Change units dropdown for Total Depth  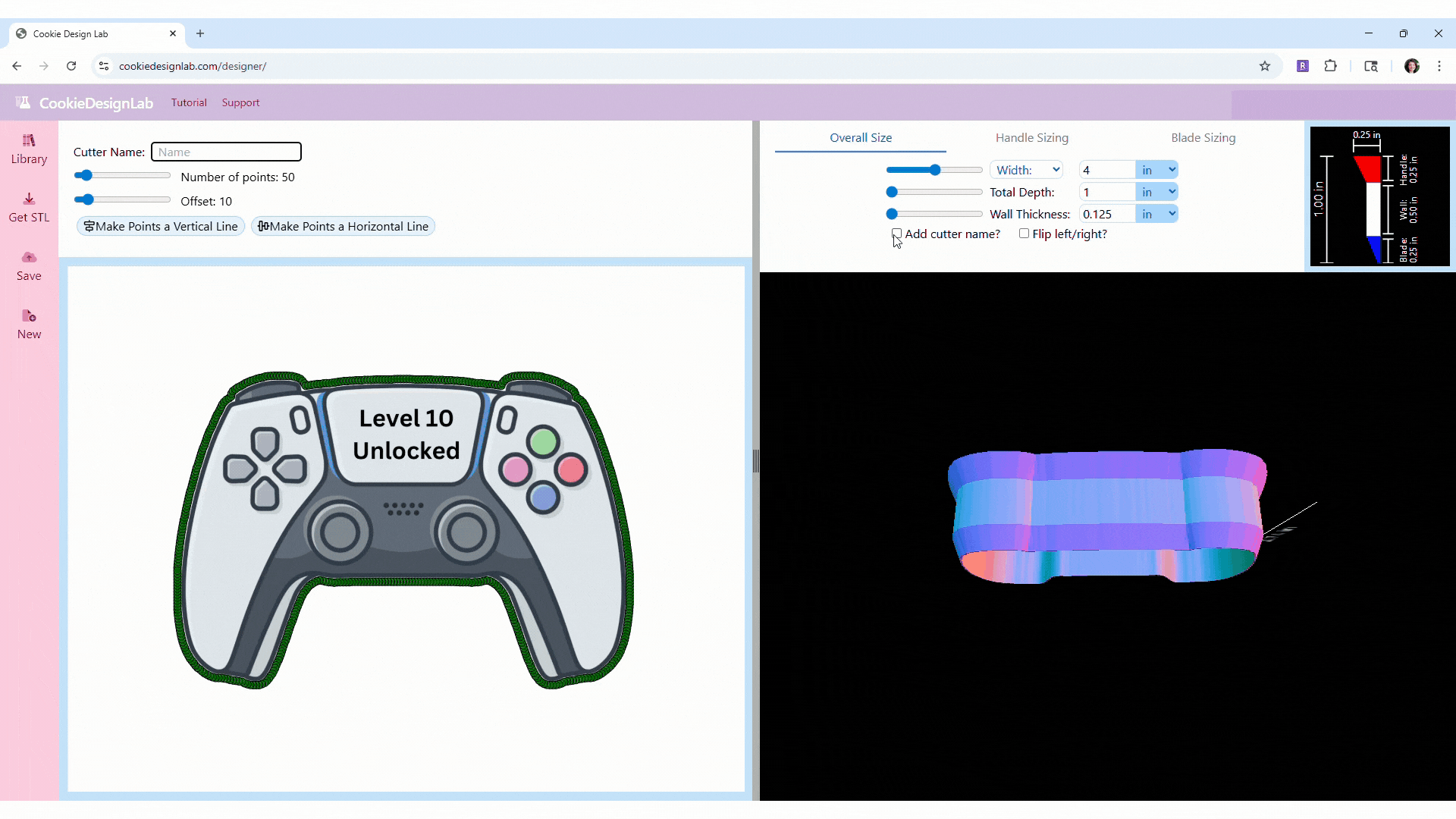(1157, 192)
